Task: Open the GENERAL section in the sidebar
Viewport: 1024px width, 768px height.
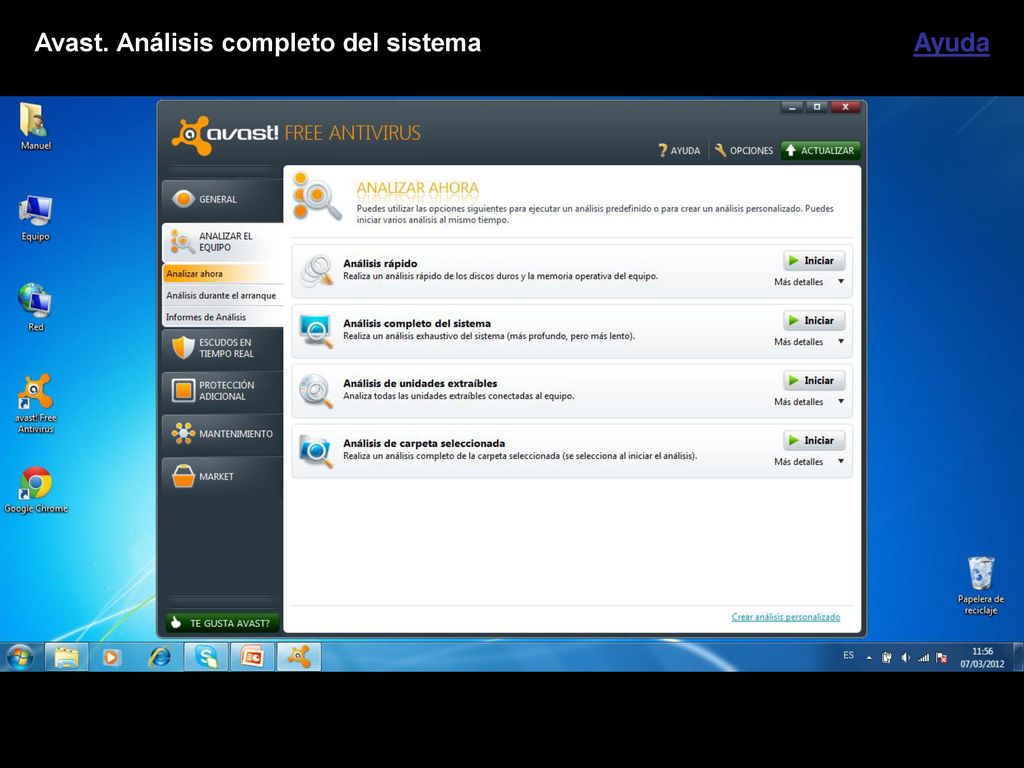Action: click(x=223, y=199)
